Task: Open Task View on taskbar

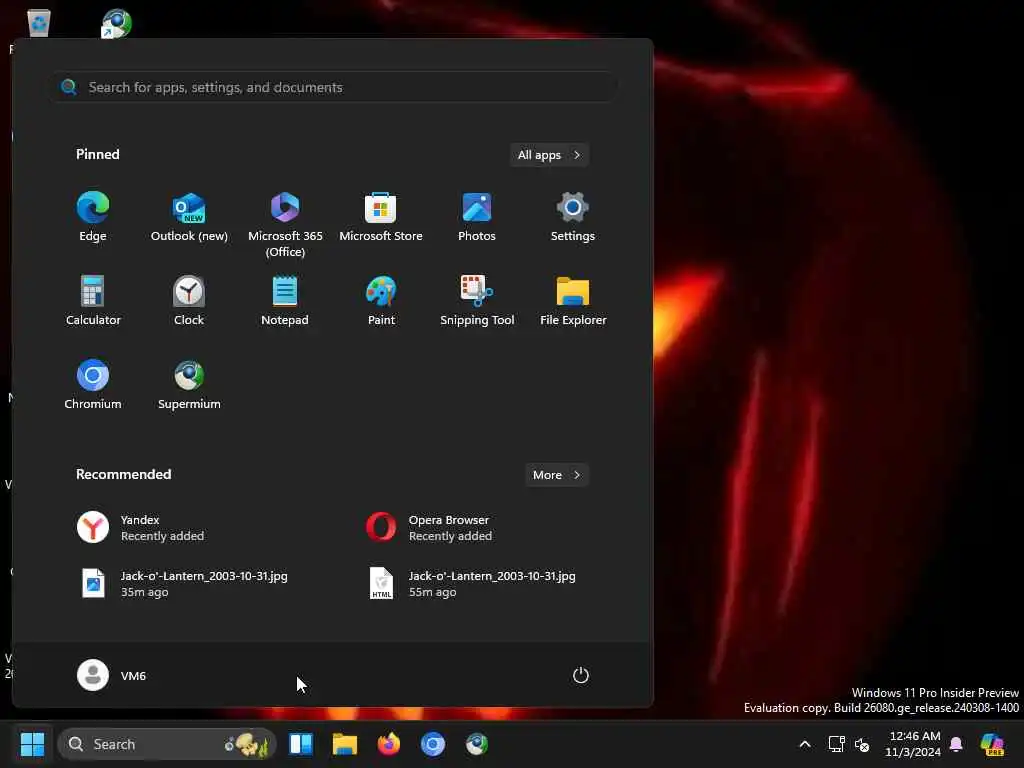Action: tap(301, 744)
